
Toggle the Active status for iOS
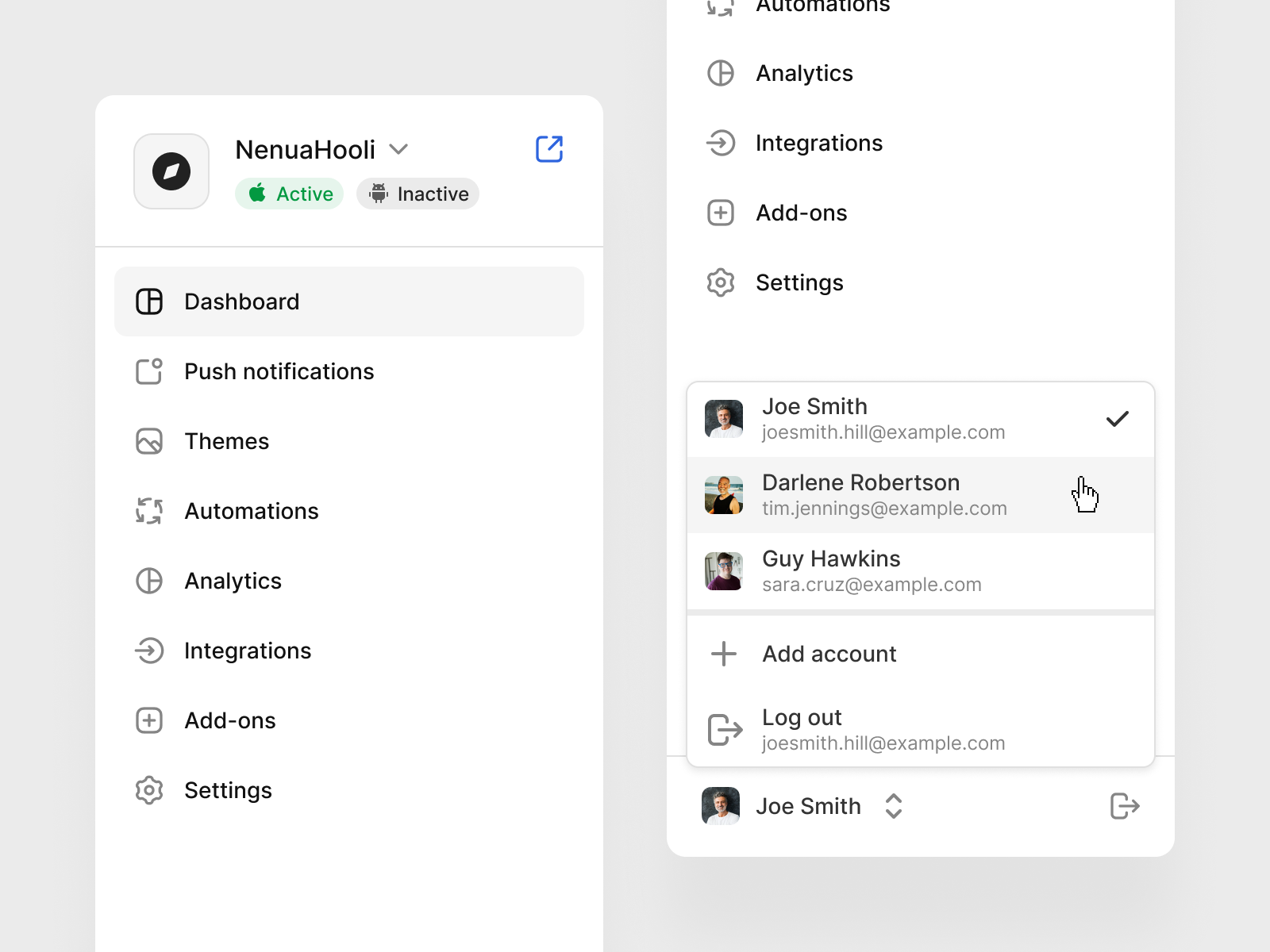289,194
